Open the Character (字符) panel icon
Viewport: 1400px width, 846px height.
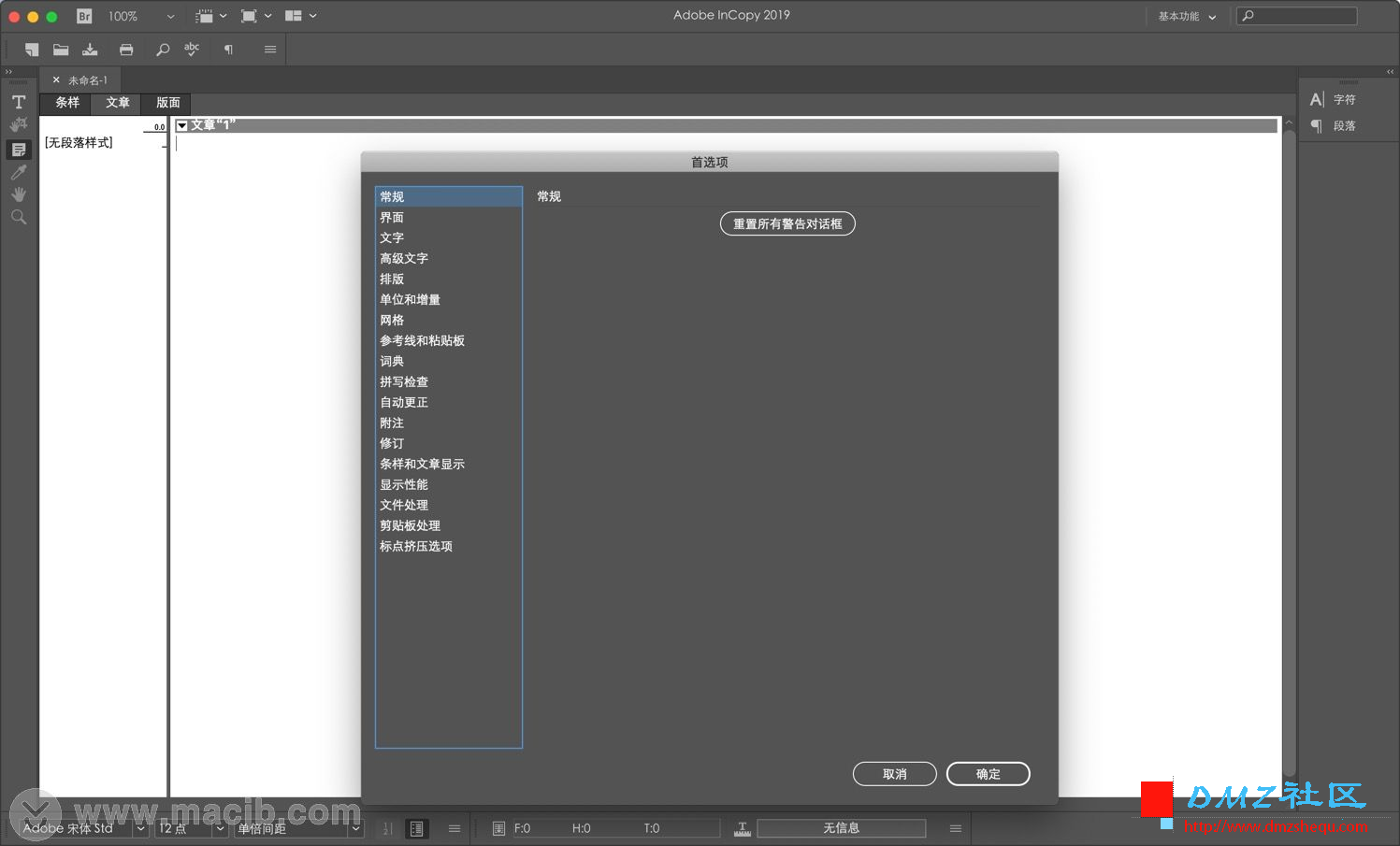(1317, 99)
